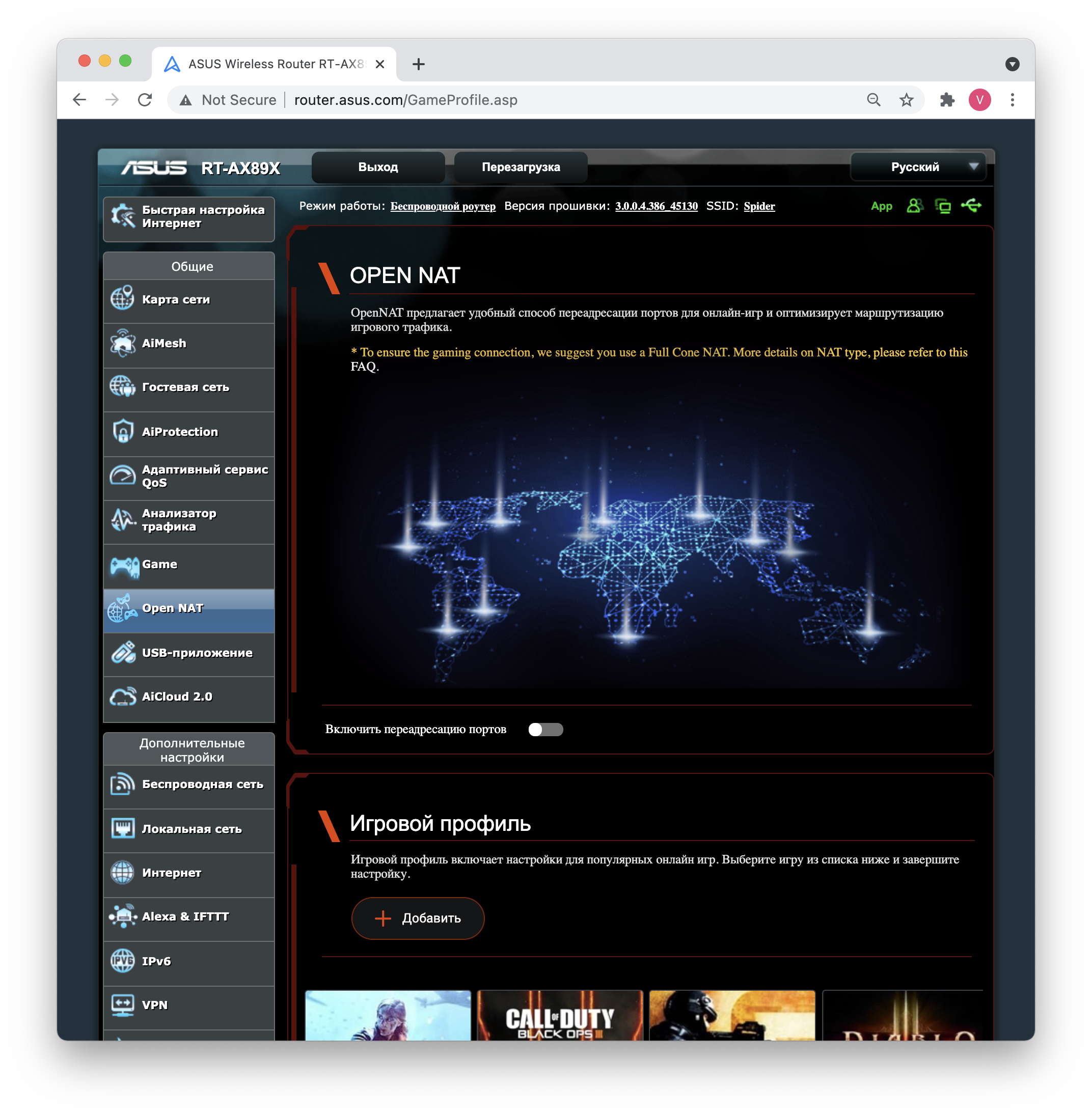This screenshot has height=1116, width=1092.
Task: Open the Карта сети menu item
Action: click(x=188, y=300)
